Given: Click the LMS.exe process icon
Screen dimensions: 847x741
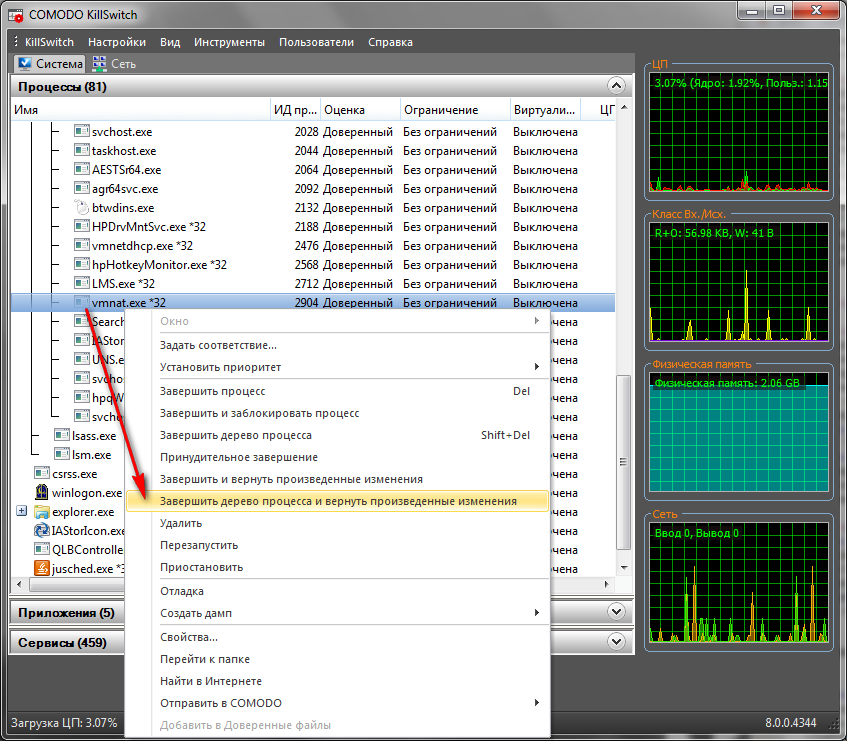Looking at the screenshot, I should (82, 283).
